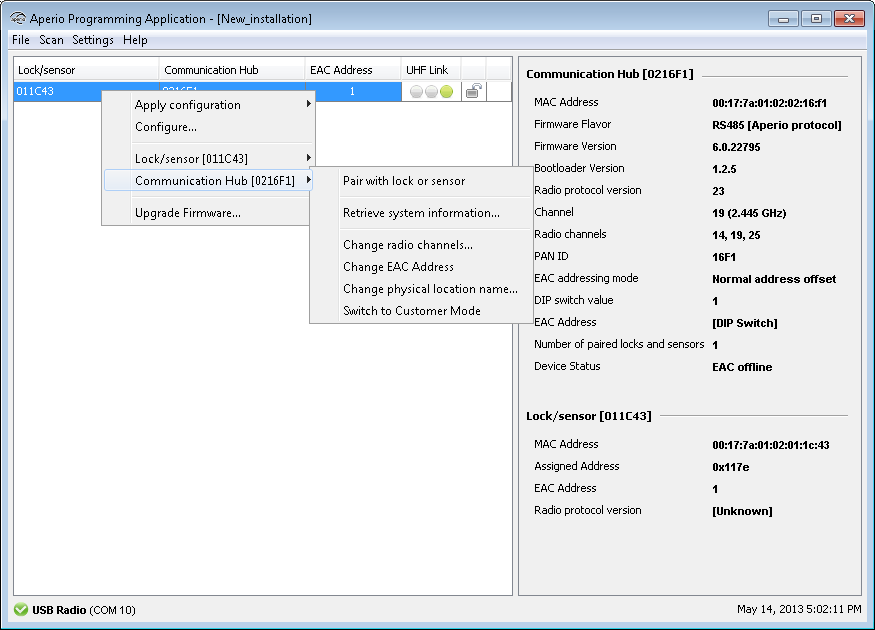Click the green UHF Link indicator light

click(x=446, y=92)
